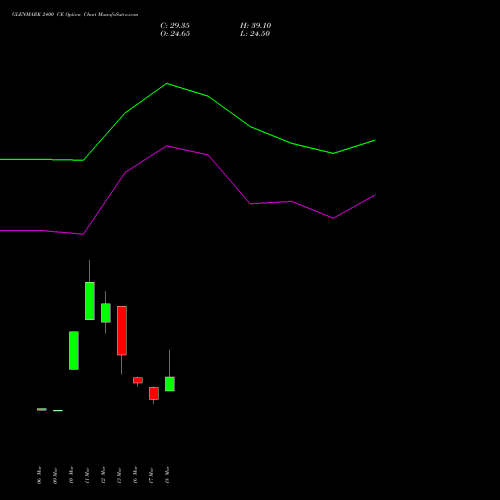Click the green indicator line peak
The height and width of the screenshot is (500, 500).
pyautogui.click(x=167, y=83)
